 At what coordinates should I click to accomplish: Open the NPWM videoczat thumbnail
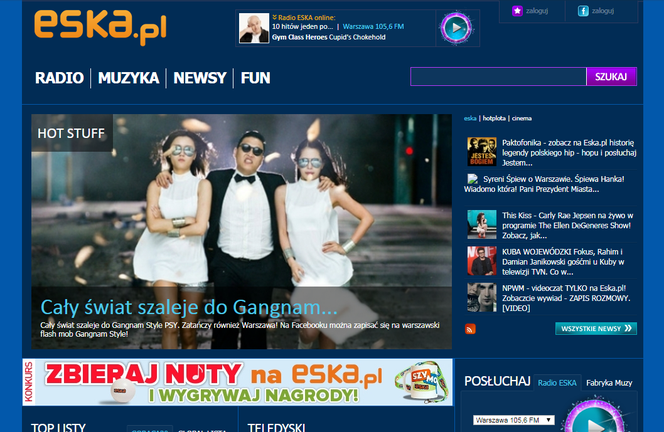click(482, 297)
